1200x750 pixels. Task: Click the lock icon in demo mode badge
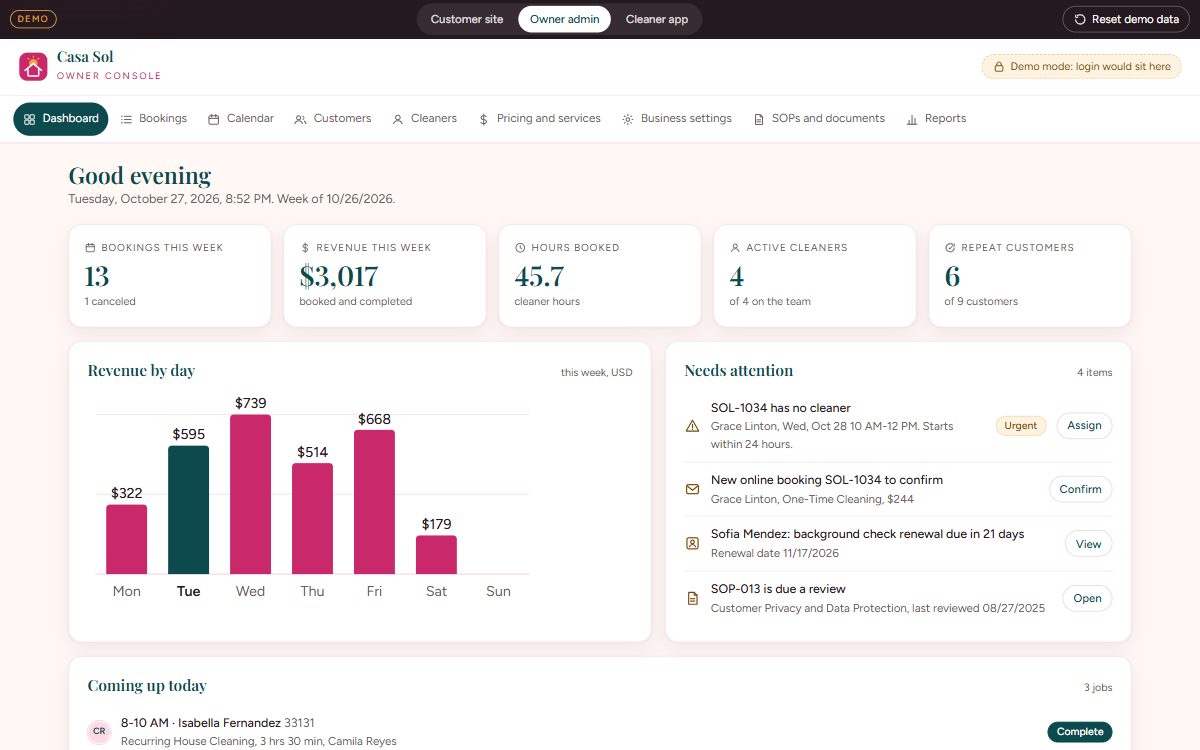pyautogui.click(x=998, y=67)
